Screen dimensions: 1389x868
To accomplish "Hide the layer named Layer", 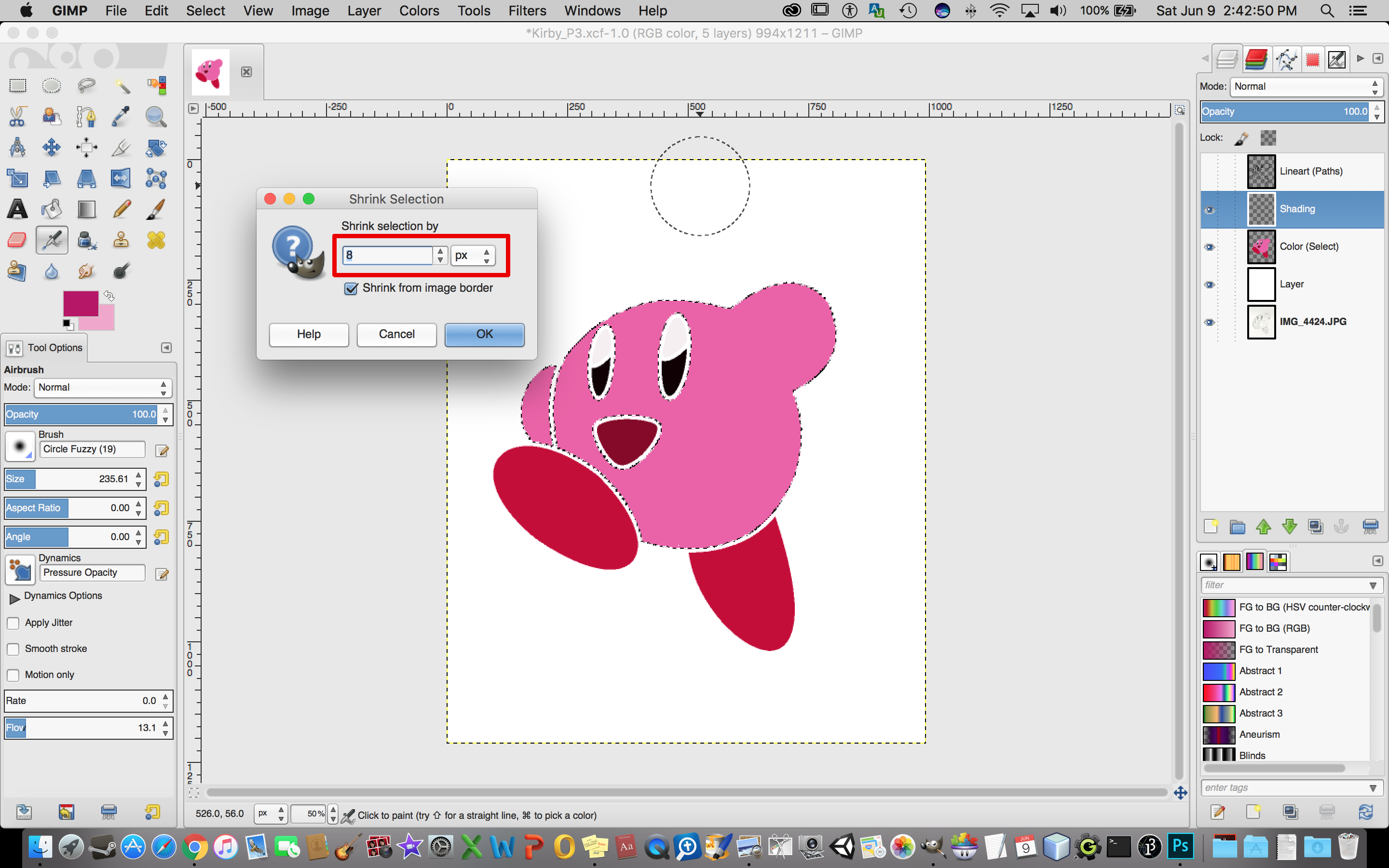I will [x=1210, y=285].
